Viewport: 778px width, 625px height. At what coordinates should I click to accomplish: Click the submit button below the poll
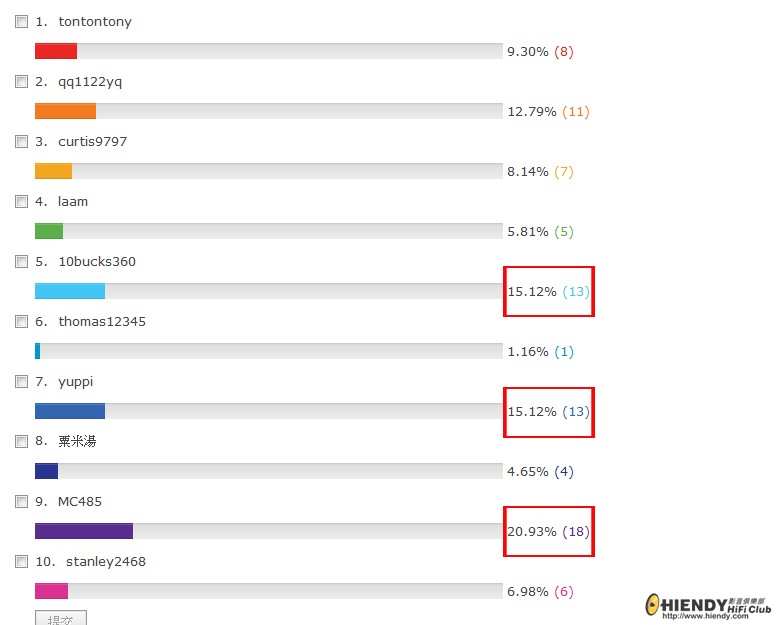(x=61, y=619)
